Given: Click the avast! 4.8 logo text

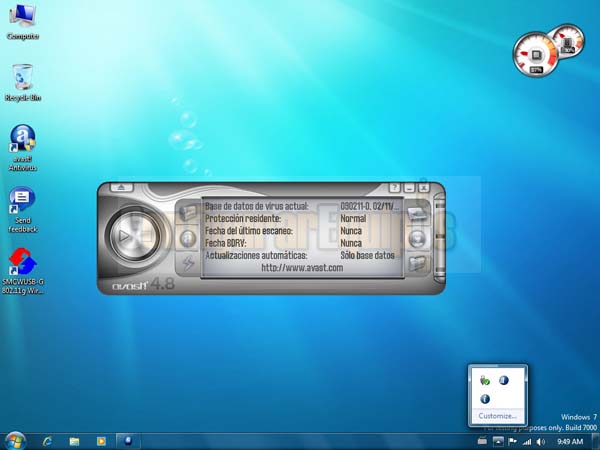Looking at the screenshot, I should point(143,285).
